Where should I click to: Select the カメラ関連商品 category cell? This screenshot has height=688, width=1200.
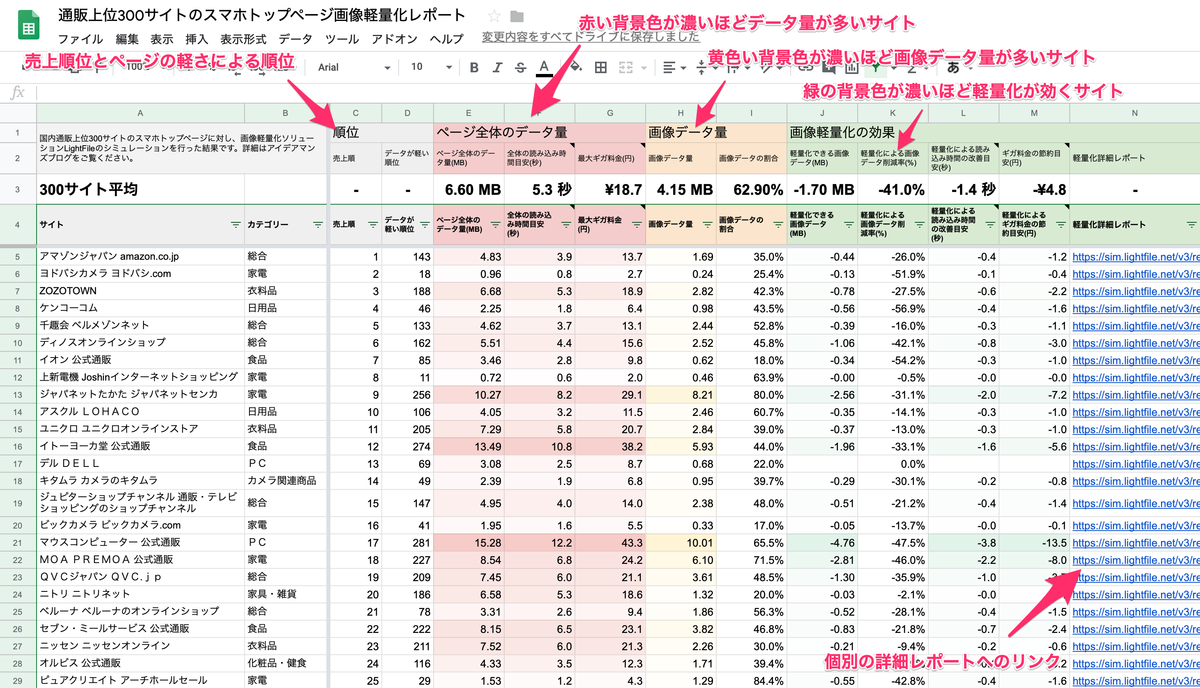click(285, 480)
